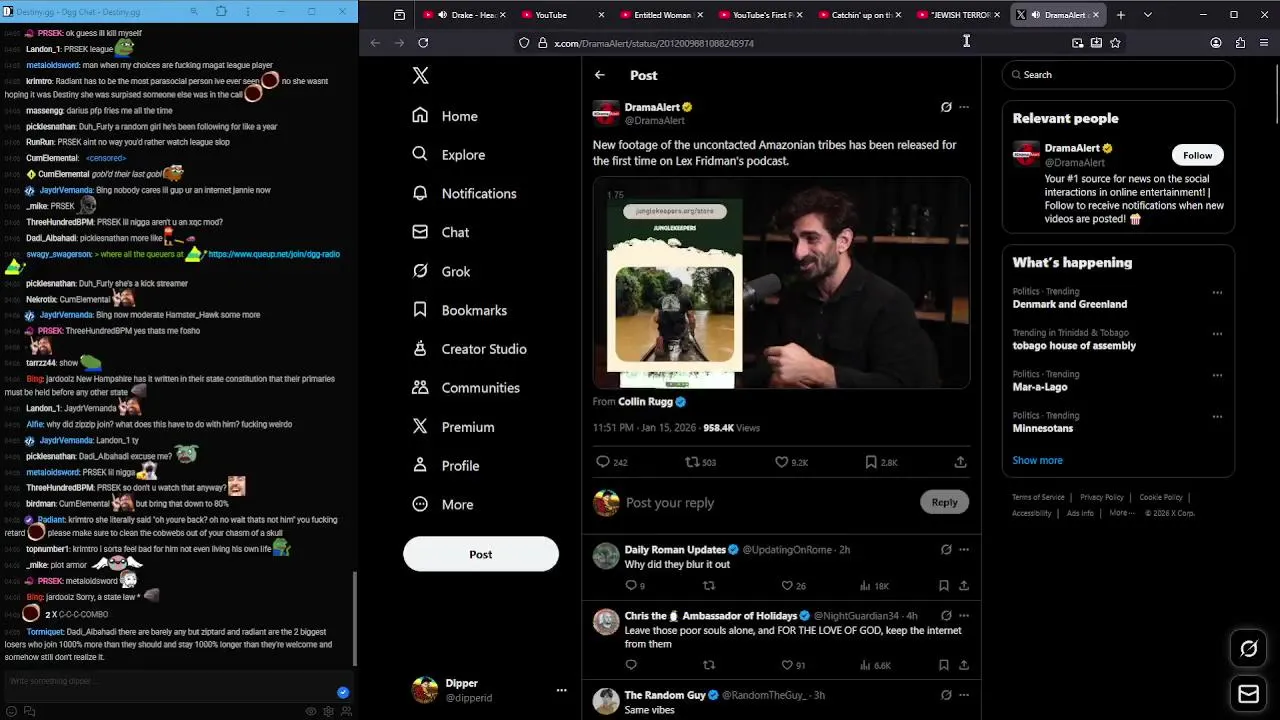
Task: Toggle eye visibility icon in Dgg chat
Action: (x=312, y=711)
